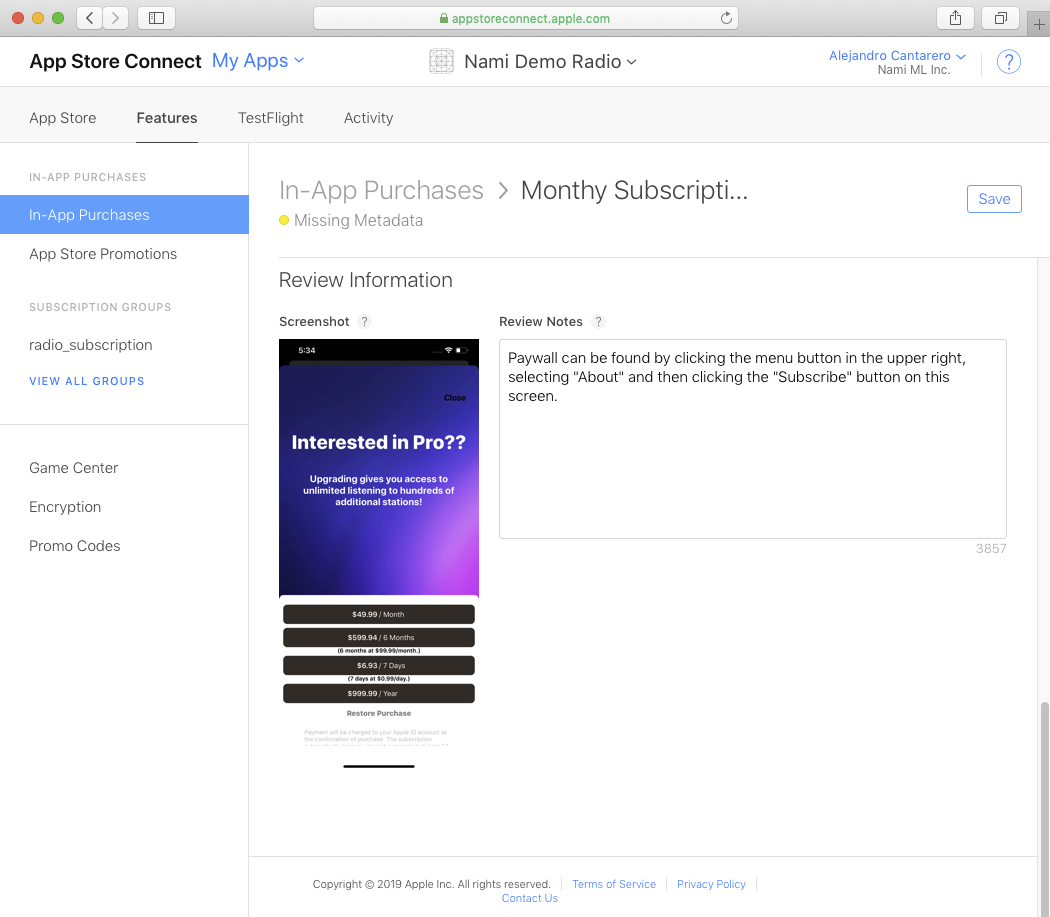Click inside the Review Notes text area

[x=753, y=439]
